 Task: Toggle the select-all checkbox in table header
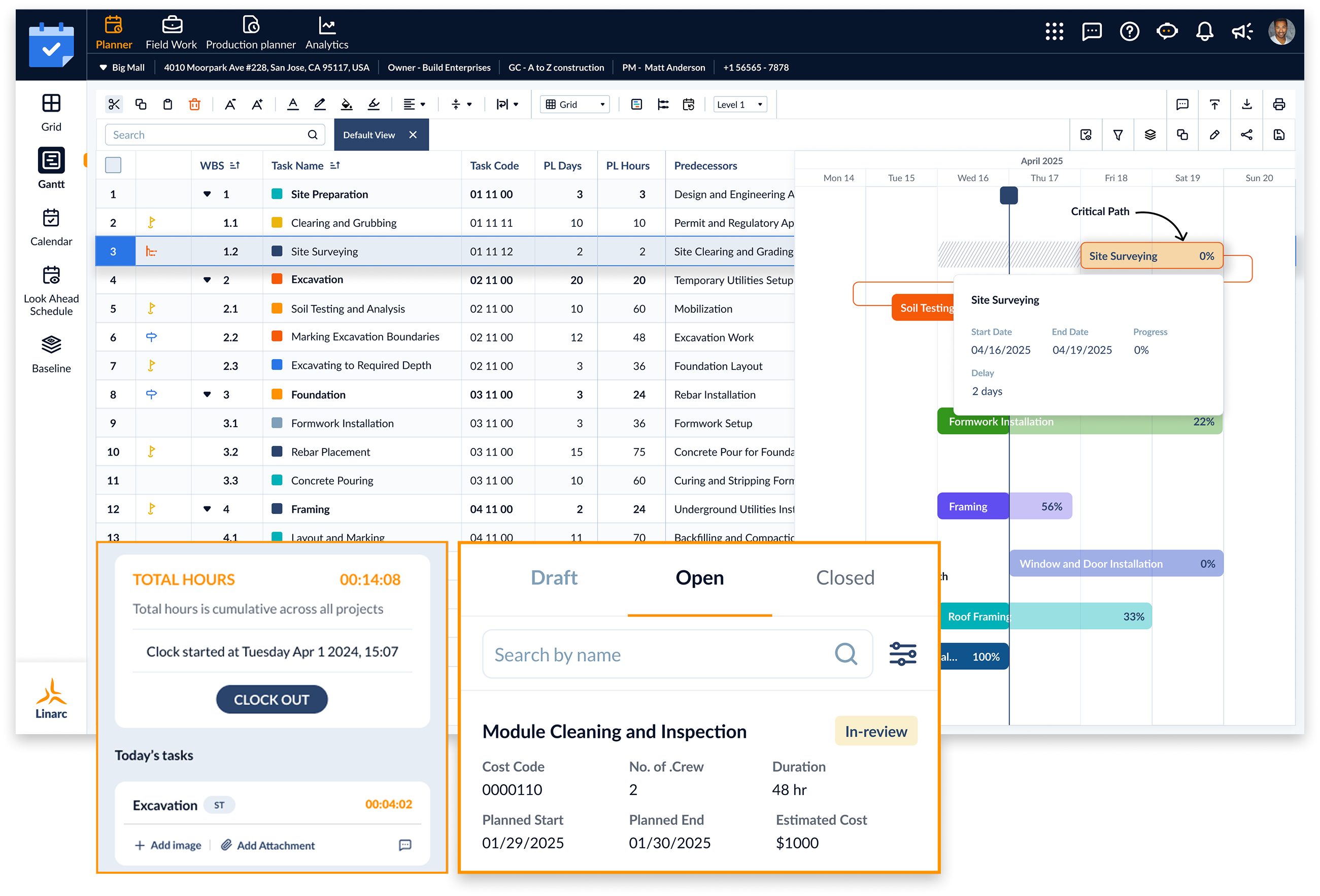(113, 165)
